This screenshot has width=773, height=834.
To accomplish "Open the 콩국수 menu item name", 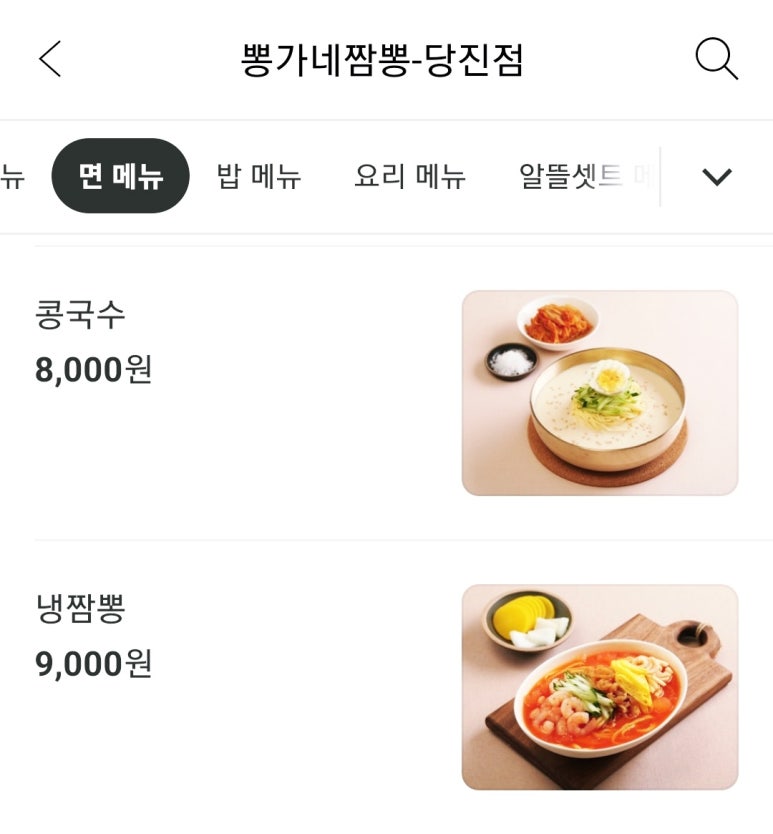I will point(80,316).
